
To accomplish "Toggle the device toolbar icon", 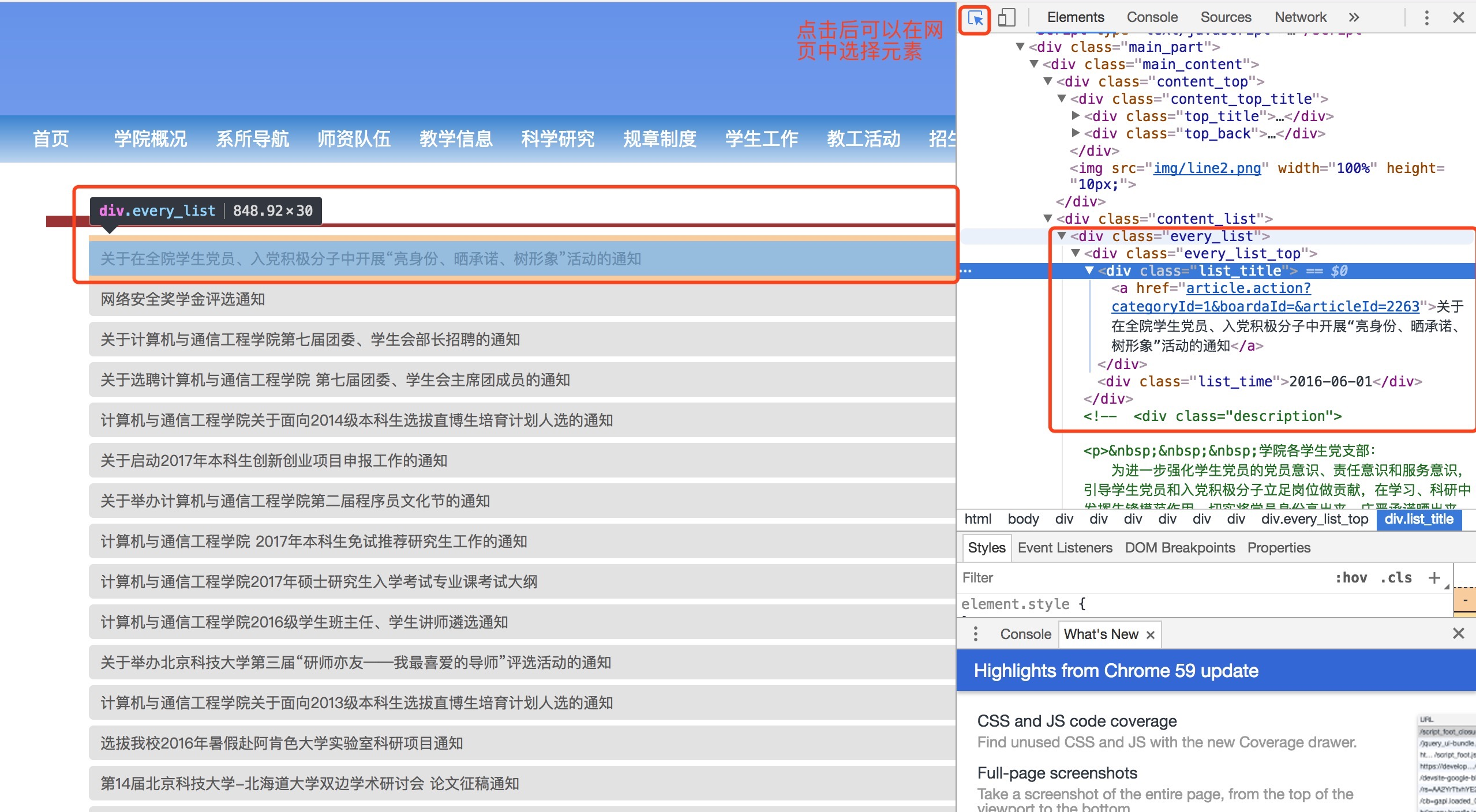I will click(1007, 18).
